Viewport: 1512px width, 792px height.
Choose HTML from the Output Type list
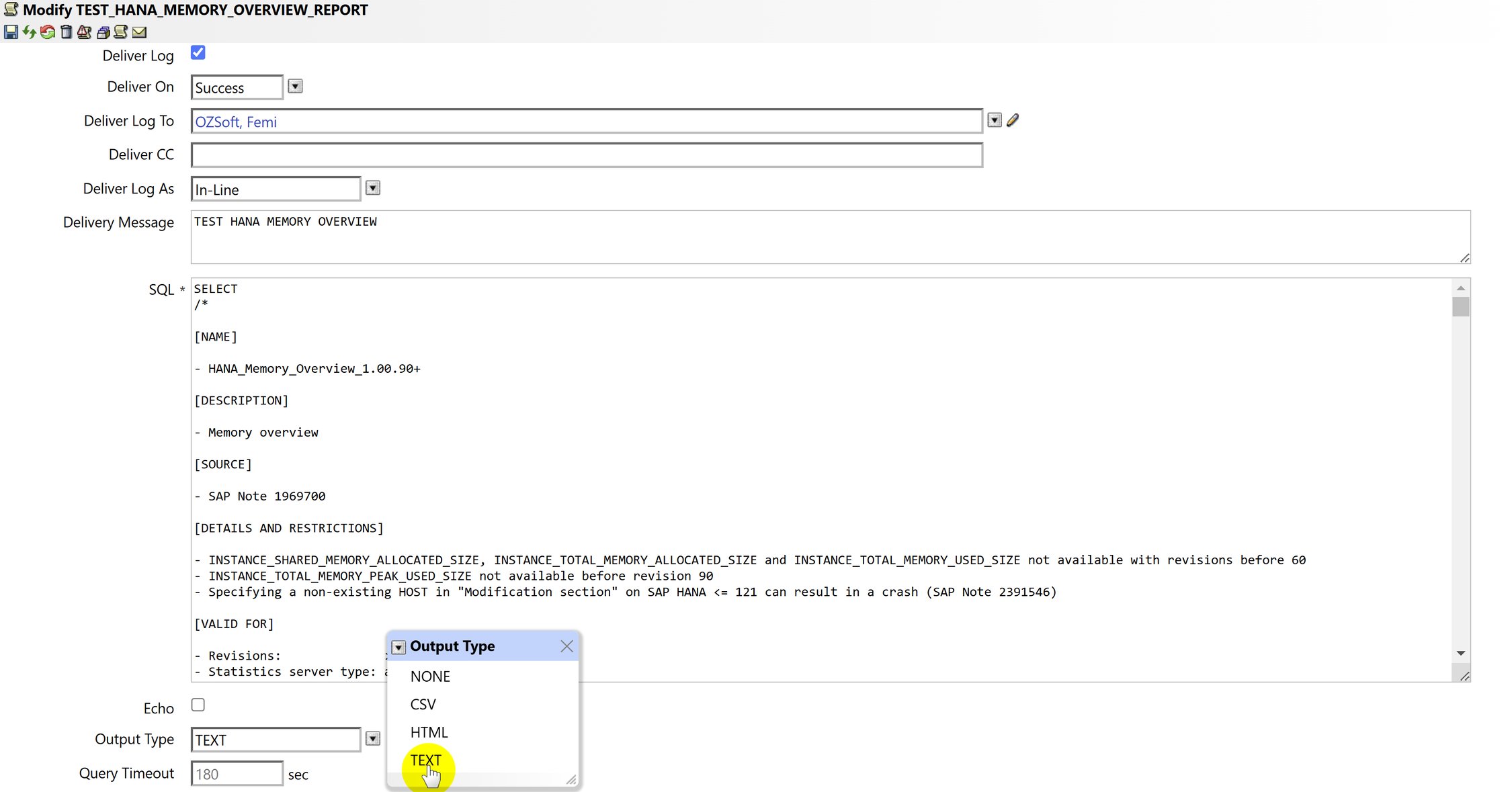click(x=429, y=732)
